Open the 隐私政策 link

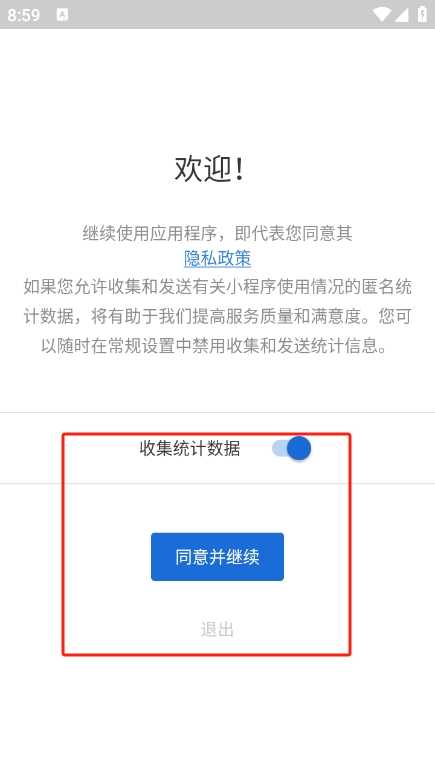(218, 258)
